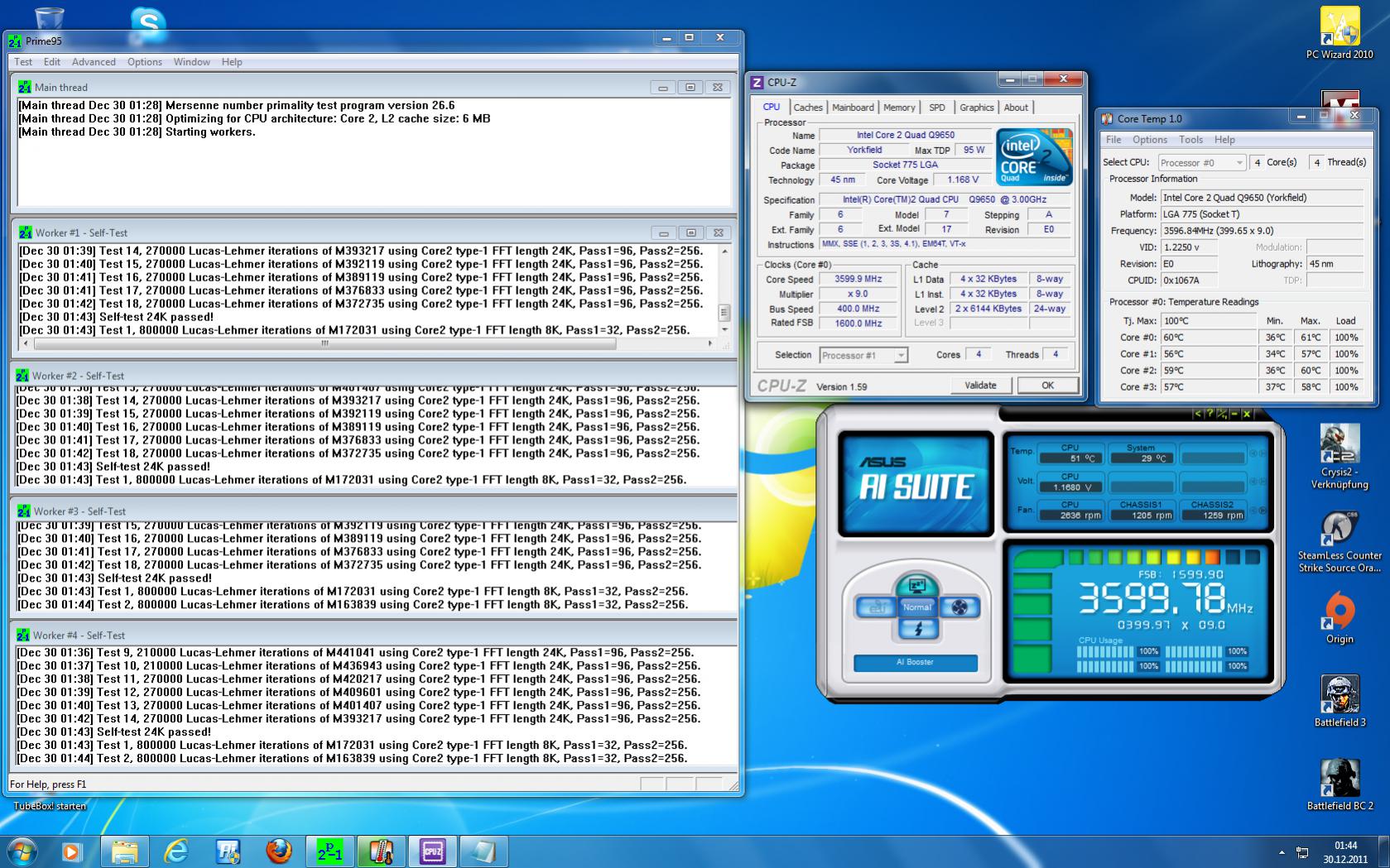Open the File menu in Core Temp

1113,140
